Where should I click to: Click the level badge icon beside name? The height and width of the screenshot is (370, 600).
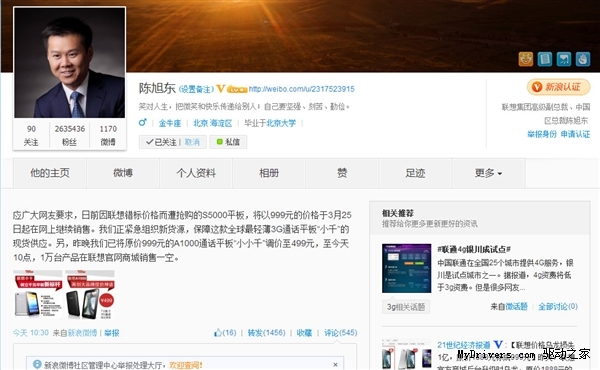(x=237, y=90)
